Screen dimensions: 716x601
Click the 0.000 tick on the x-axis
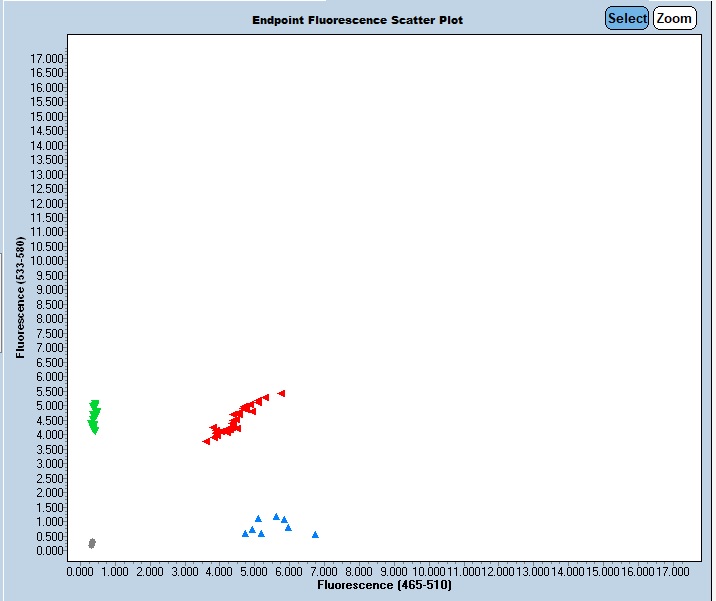pos(81,571)
